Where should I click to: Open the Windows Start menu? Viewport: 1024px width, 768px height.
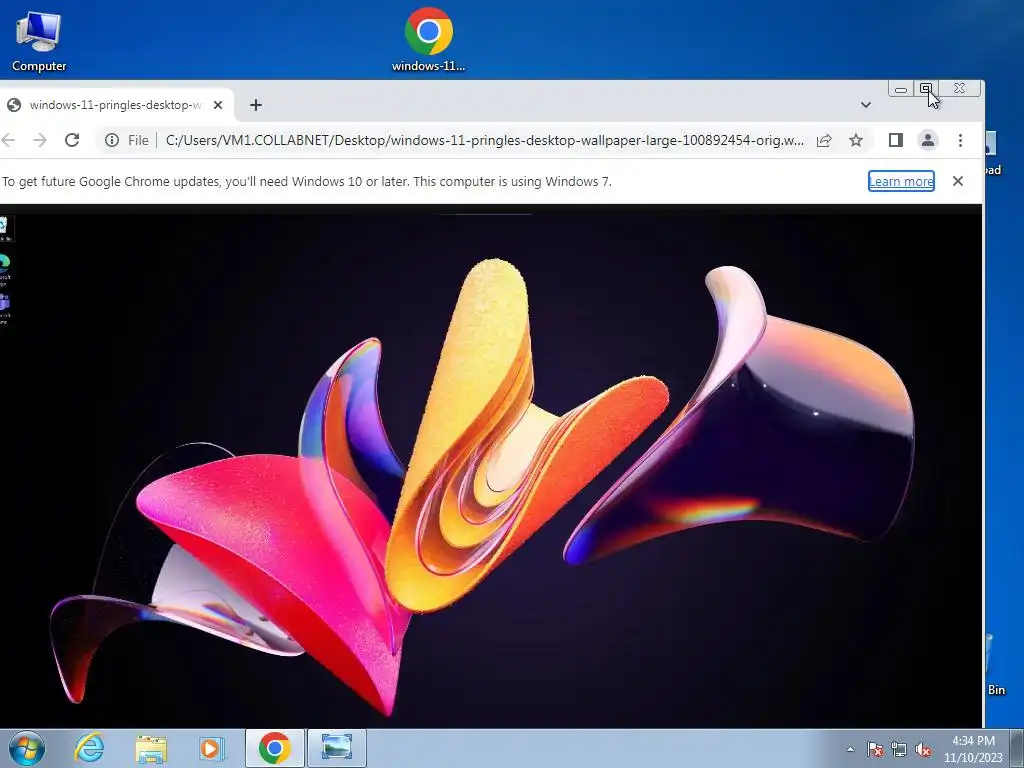tap(26, 748)
